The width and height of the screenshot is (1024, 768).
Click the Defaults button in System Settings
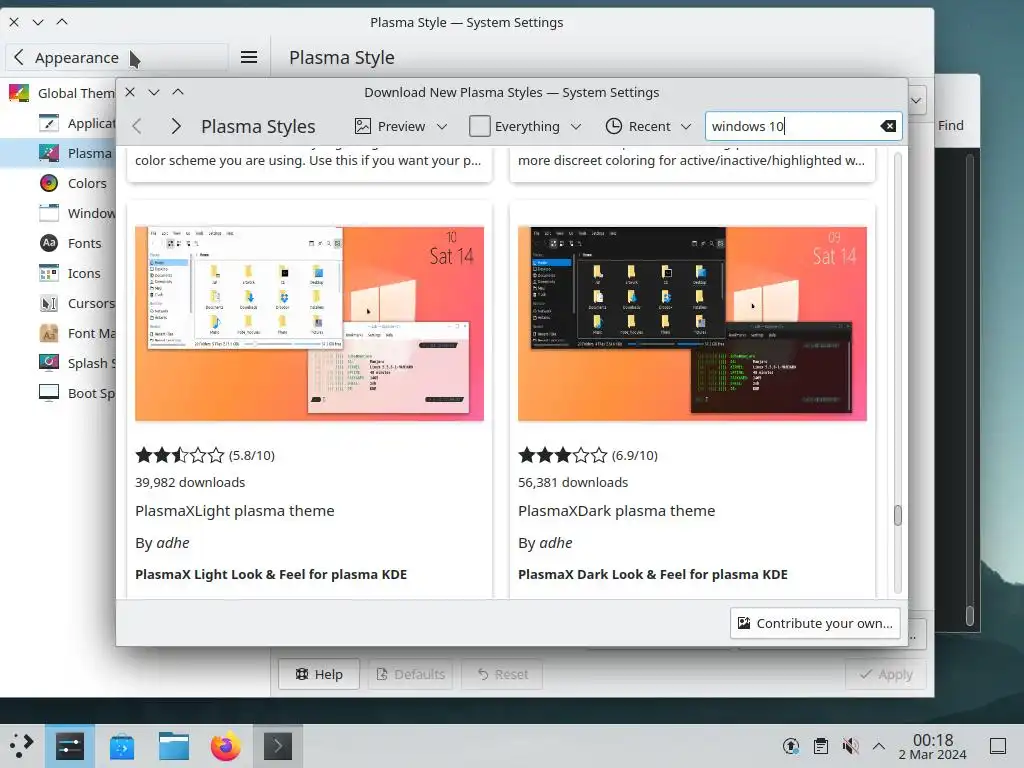[411, 674]
